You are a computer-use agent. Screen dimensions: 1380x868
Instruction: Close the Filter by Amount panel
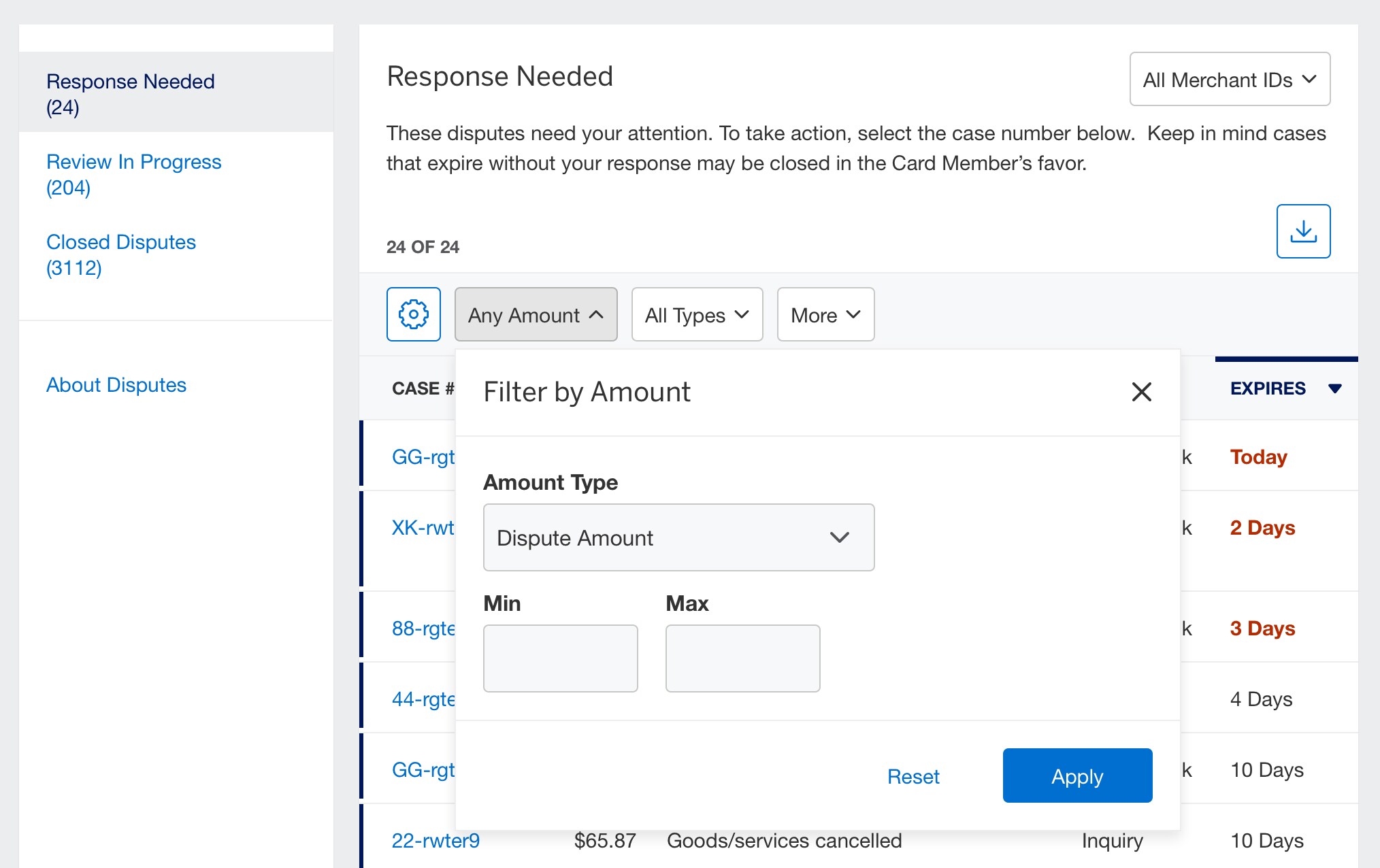(1141, 392)
